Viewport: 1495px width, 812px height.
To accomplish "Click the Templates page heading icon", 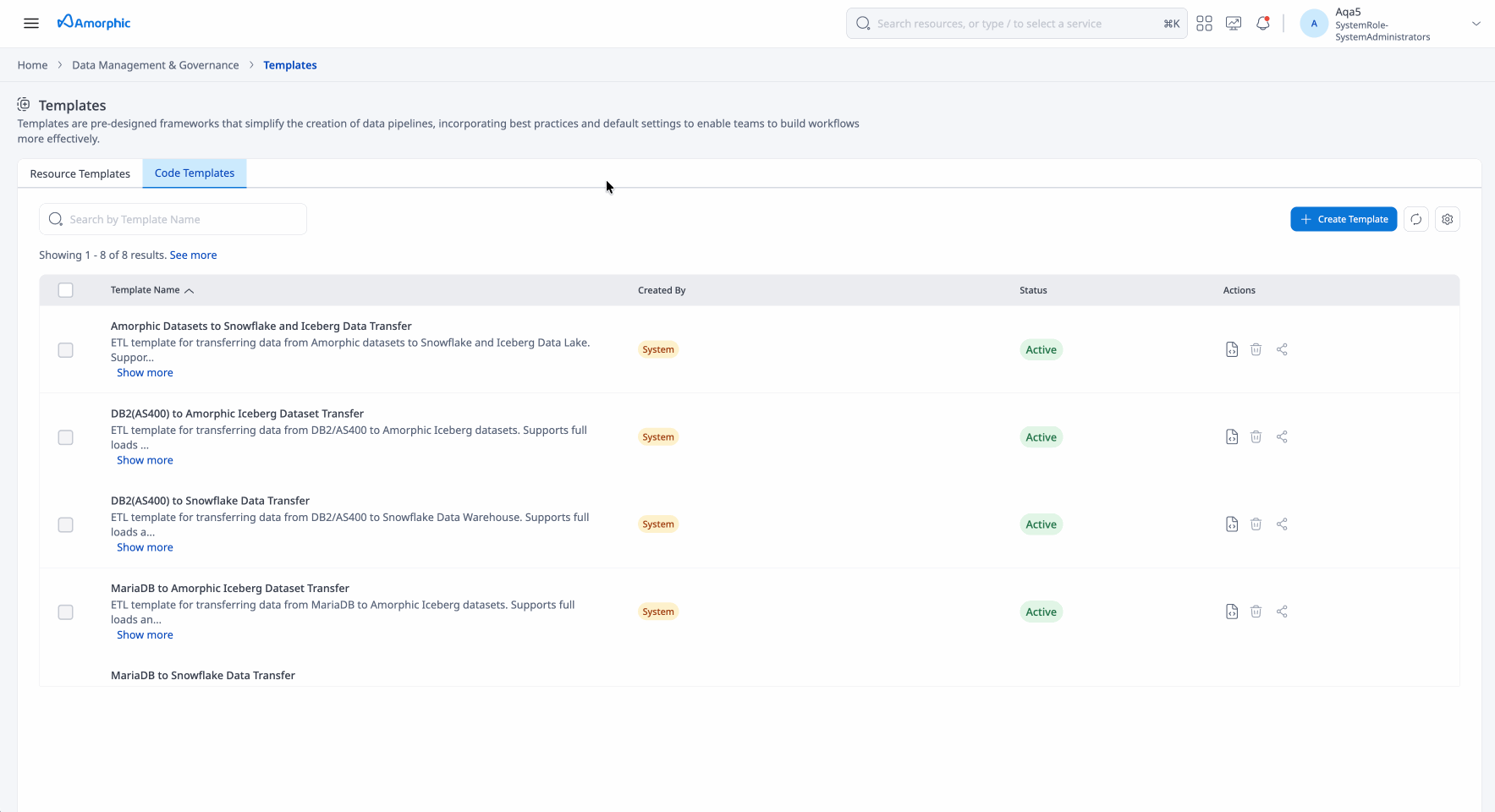I will (24, 104).
